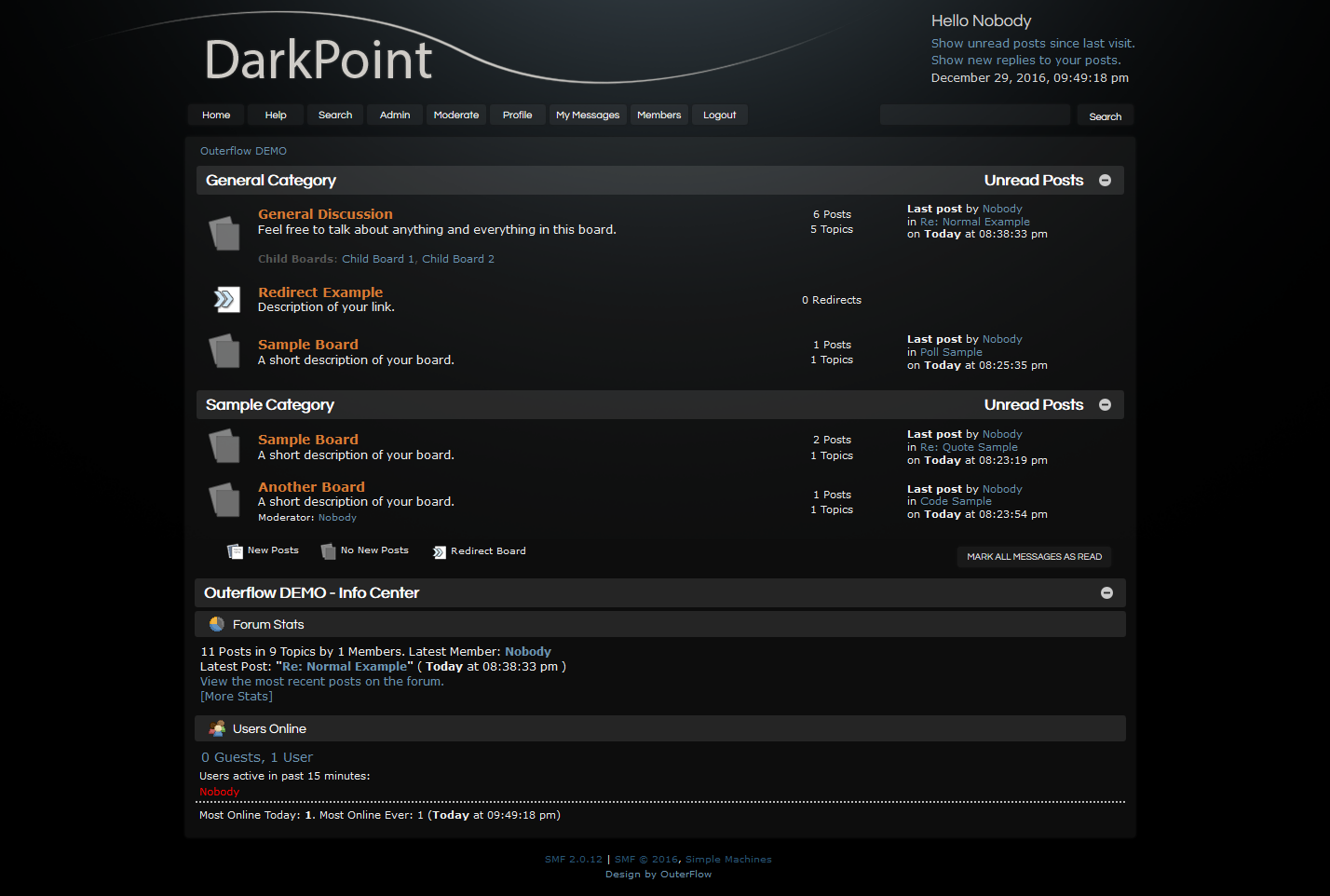Open Re: Quote Sample post link

click(x=969, y=447)
